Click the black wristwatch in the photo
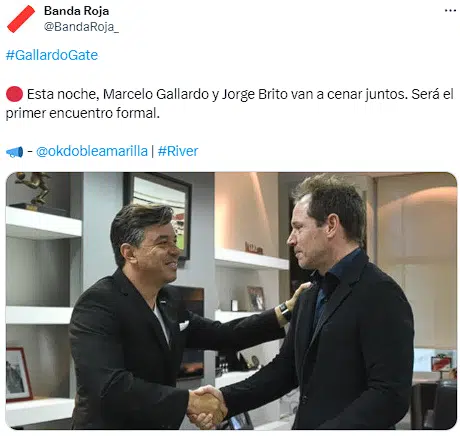Image resolution: width=460 pixels, height=436 pixels. [285, 311]
